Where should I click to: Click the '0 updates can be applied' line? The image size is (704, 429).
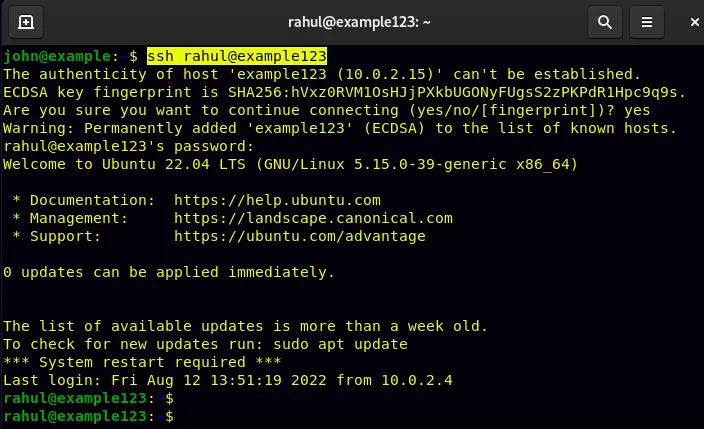click(x=169, y=272)
